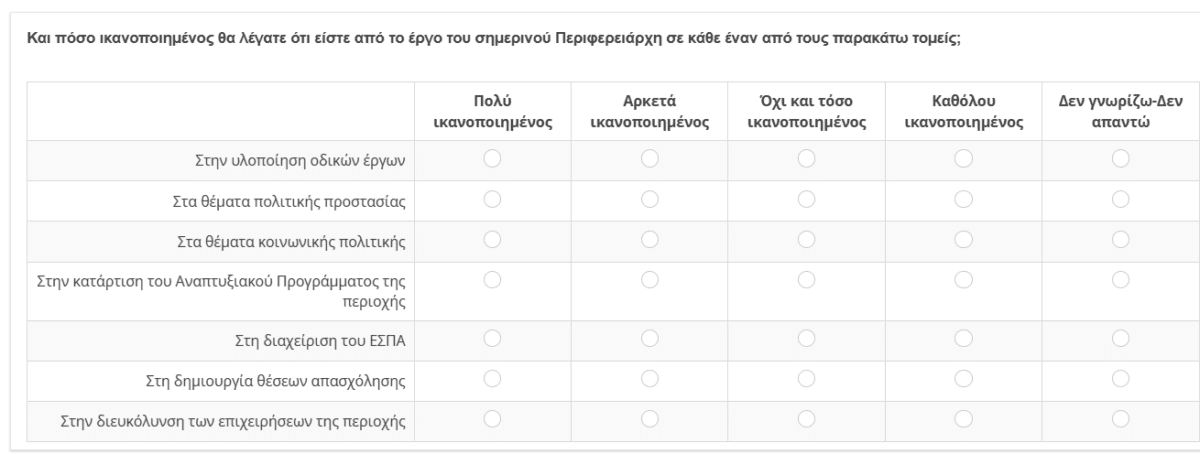Mark 'Δεν γνωρίζω-Δεν απαντώ' for 'Στα θέματα κοινωνικής πολιτικής'
The height and width of the screenshot is (454, 1200).
(x=1120, y=238)
